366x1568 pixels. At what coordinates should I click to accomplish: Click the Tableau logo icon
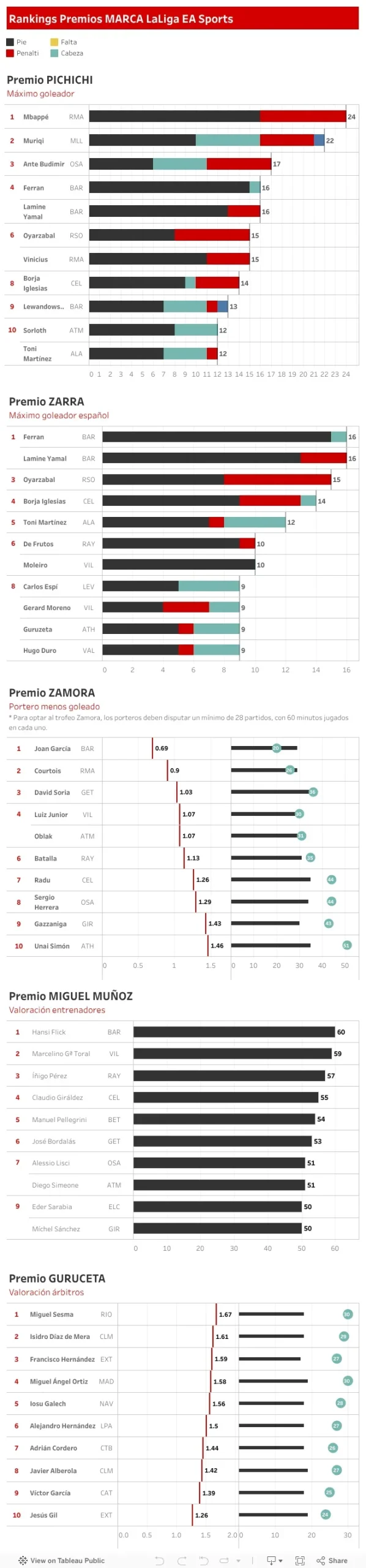point(23,1560)
